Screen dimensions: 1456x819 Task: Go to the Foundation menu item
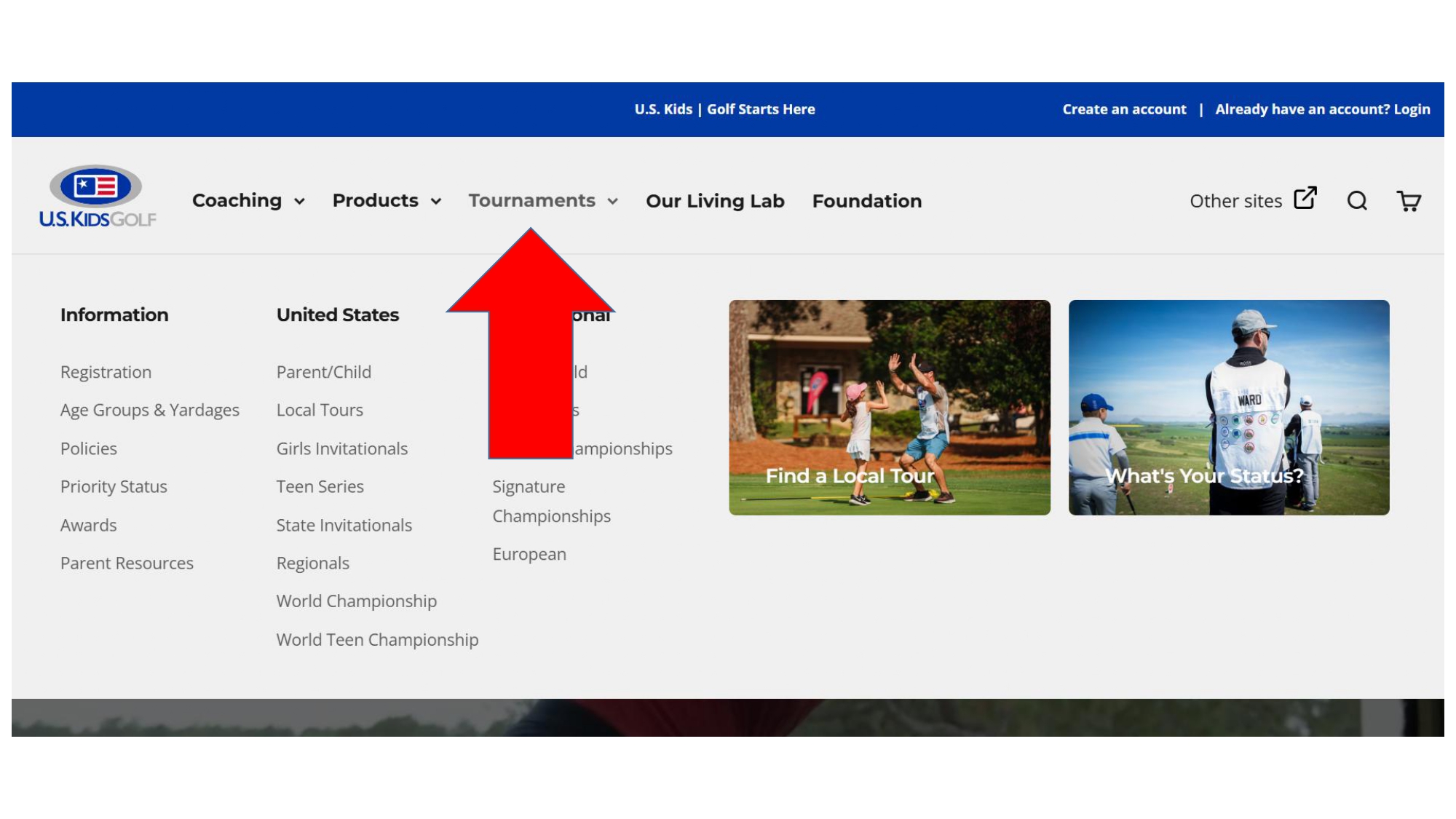pyautogui.click(x=866, y=201)
